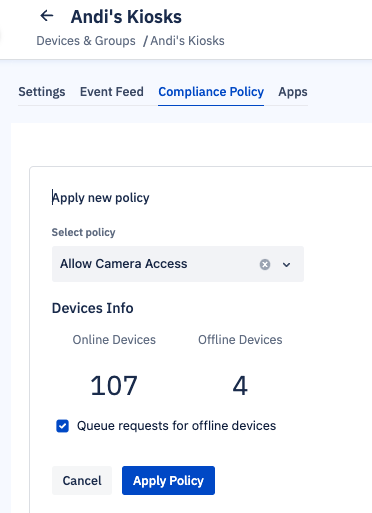Clear the selected Allow Camera Access policy
Screen dimensions: 372x513
click(265, 264)
